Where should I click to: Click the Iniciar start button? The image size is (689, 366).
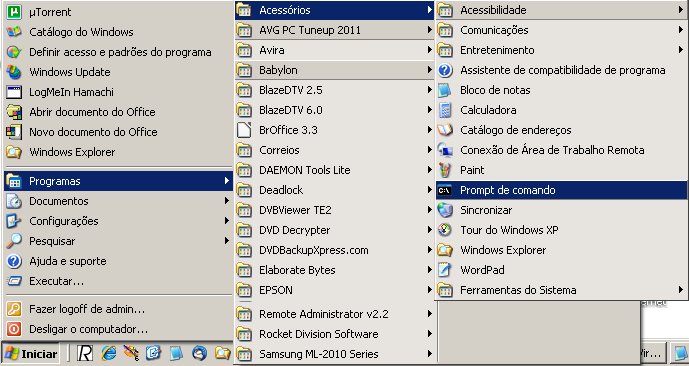pyautogui.click(x=31, y=353)
